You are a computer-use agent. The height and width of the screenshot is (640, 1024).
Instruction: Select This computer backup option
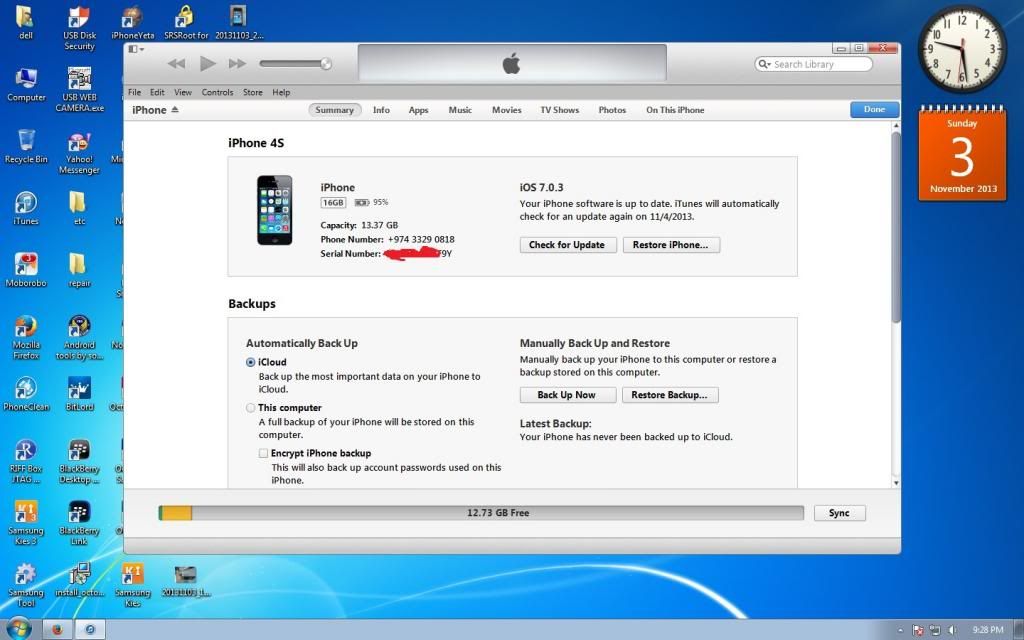tap(251, 408)
